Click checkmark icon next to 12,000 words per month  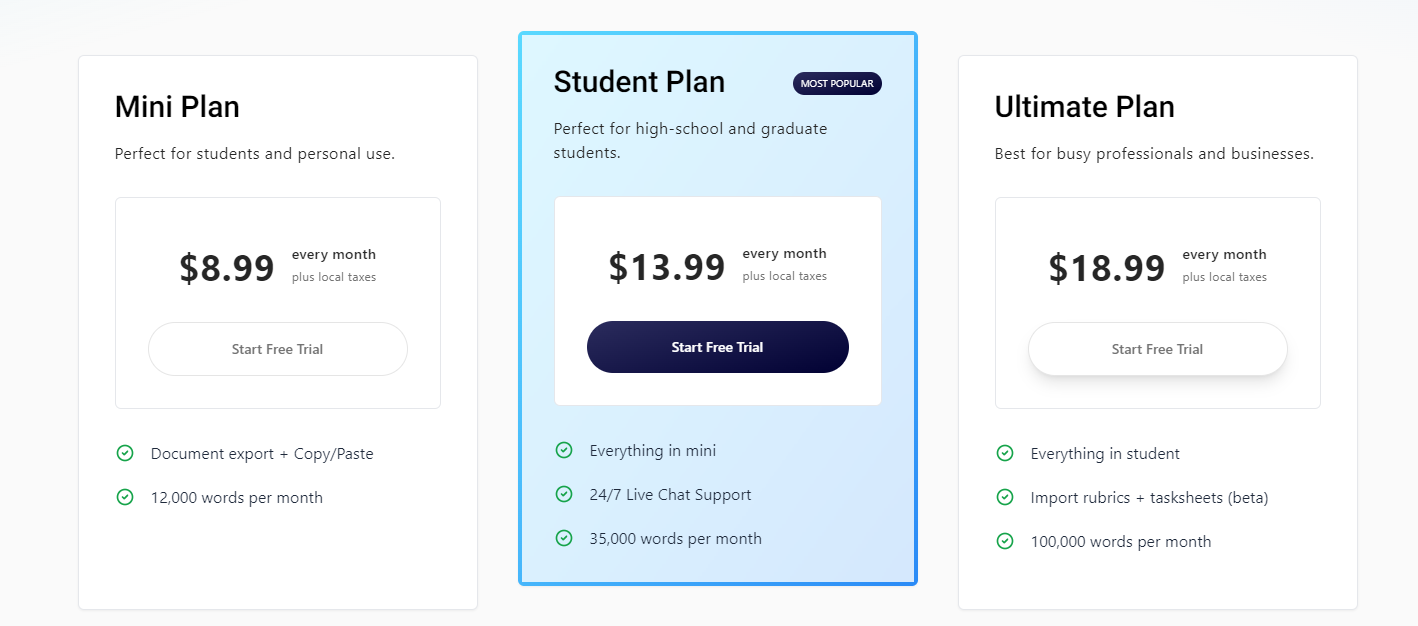point(125,497)
